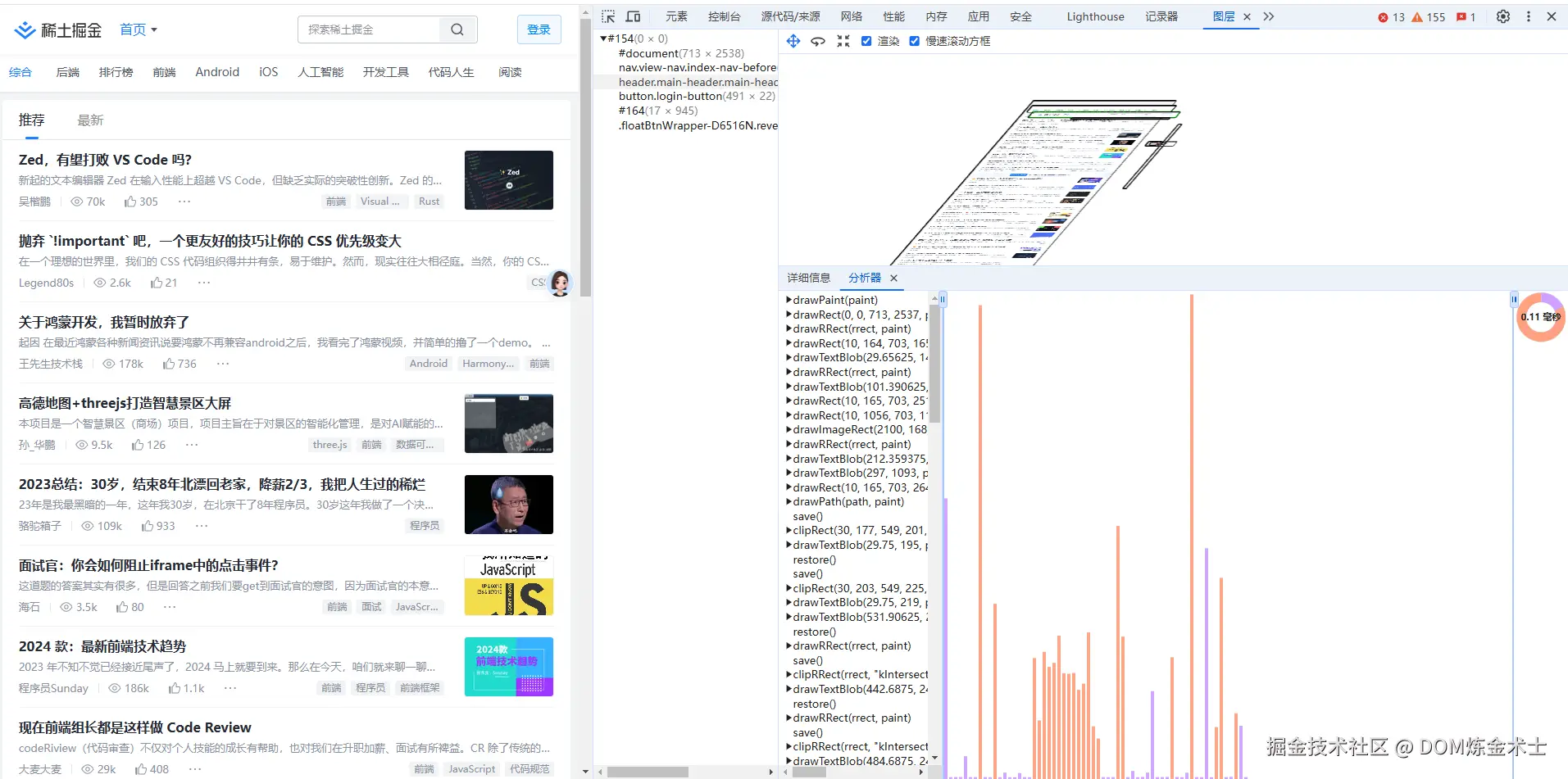The height and width of the screenshot is (779, 1568).
Task: Click the 稀土掘金 logo
Action: tap(58, 30)
